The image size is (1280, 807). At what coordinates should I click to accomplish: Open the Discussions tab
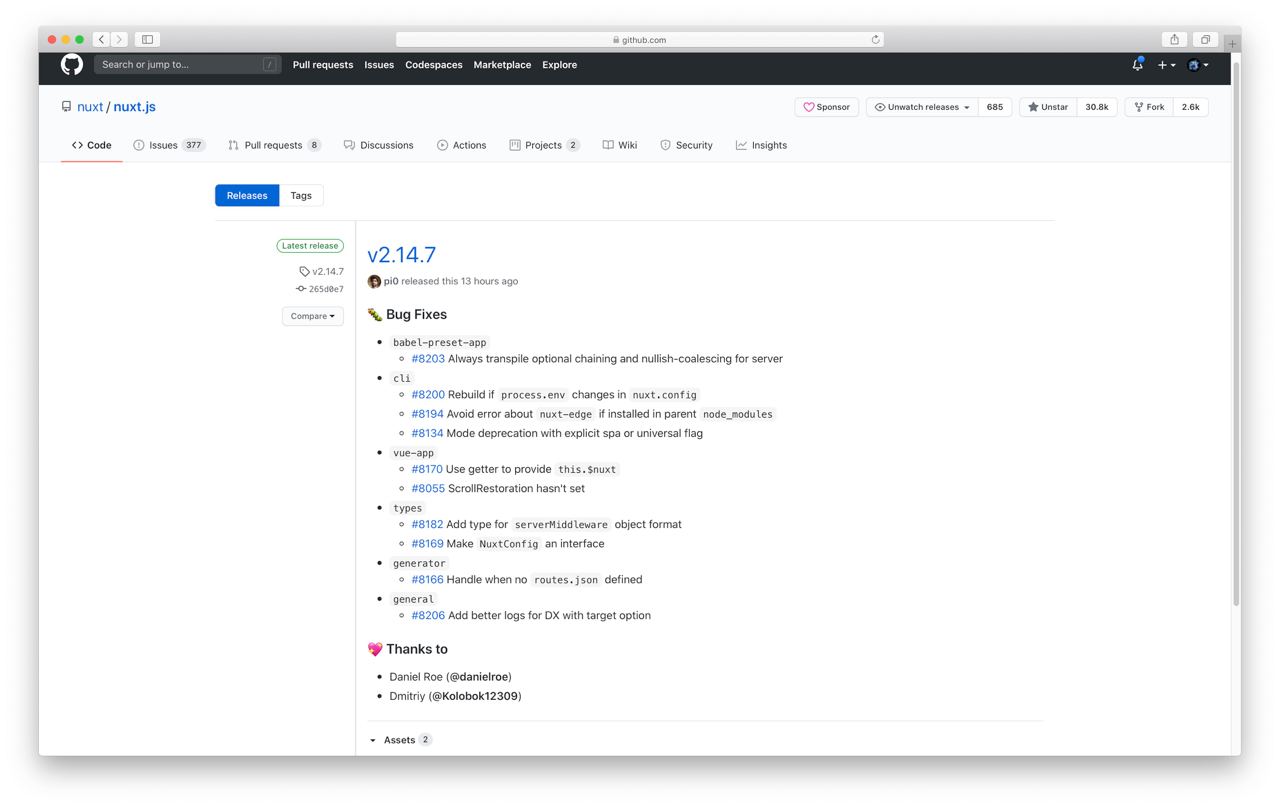click(378, 146)
